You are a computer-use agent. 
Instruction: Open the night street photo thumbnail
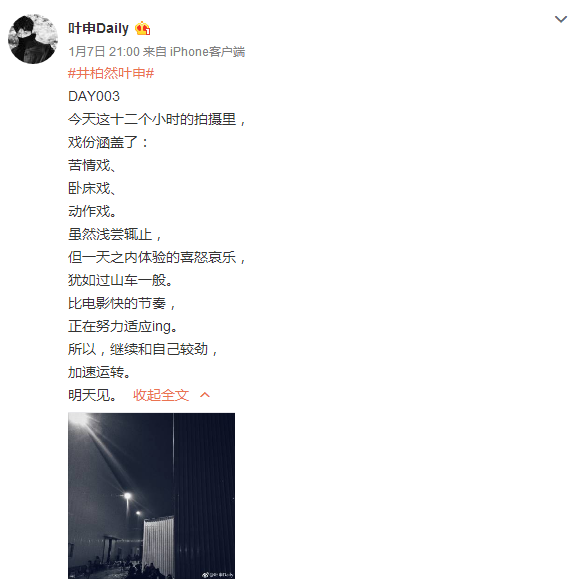pyautogui.click(x=151, y=495)
